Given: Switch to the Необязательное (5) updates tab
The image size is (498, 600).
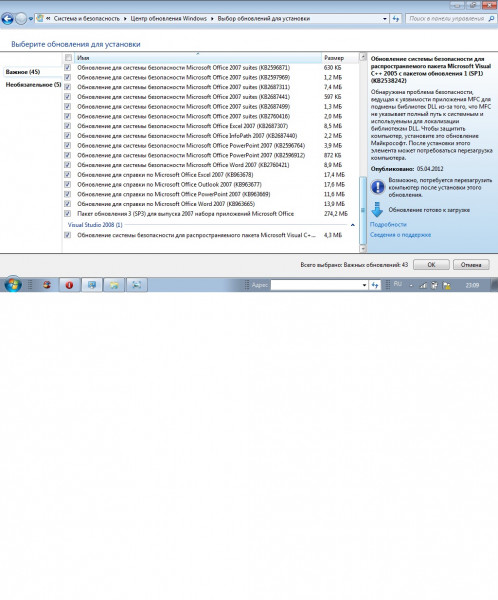Looking at the screenshot, I should click(x=33, y=85).
